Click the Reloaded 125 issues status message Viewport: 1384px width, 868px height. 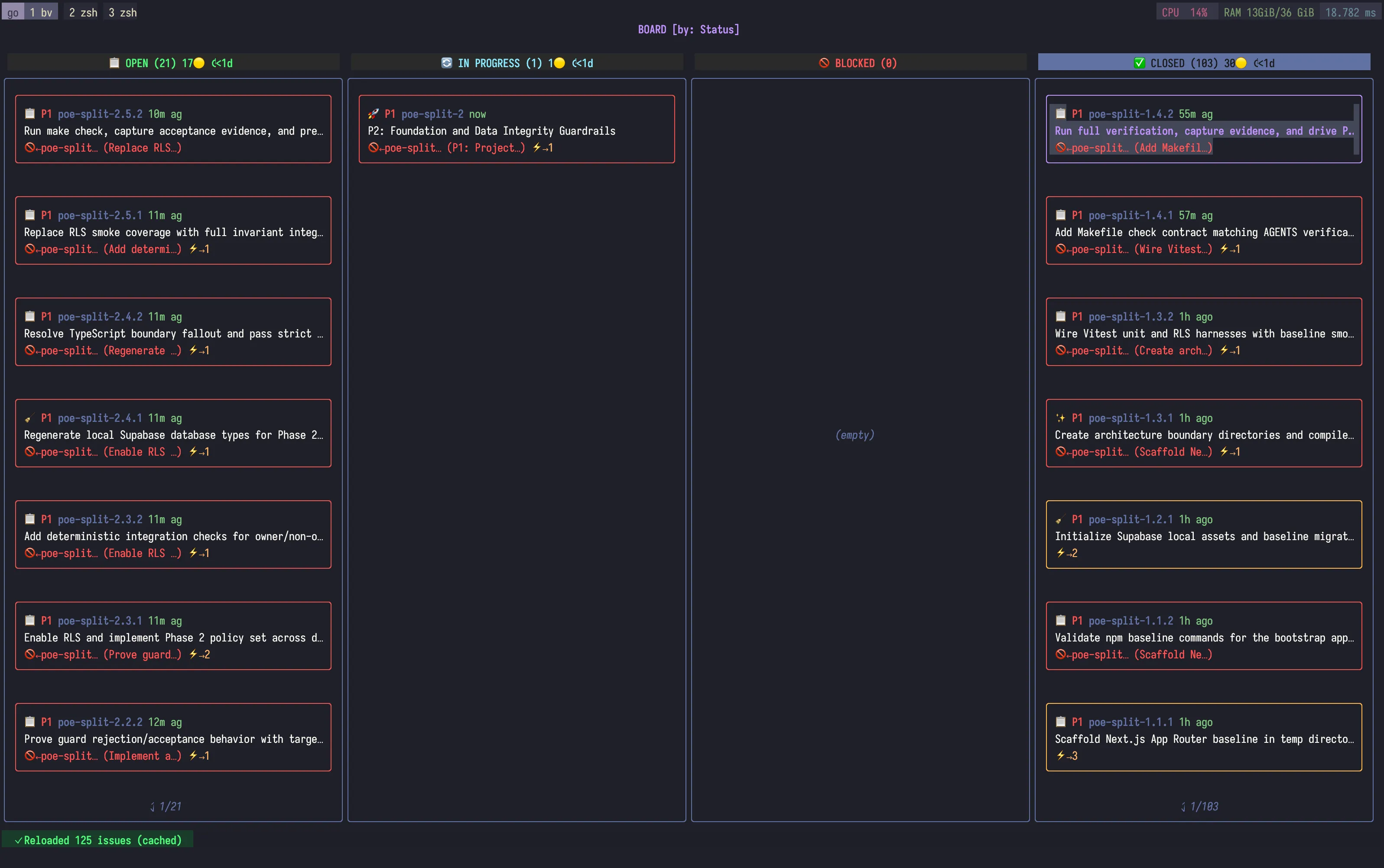[x=97, y=839]
